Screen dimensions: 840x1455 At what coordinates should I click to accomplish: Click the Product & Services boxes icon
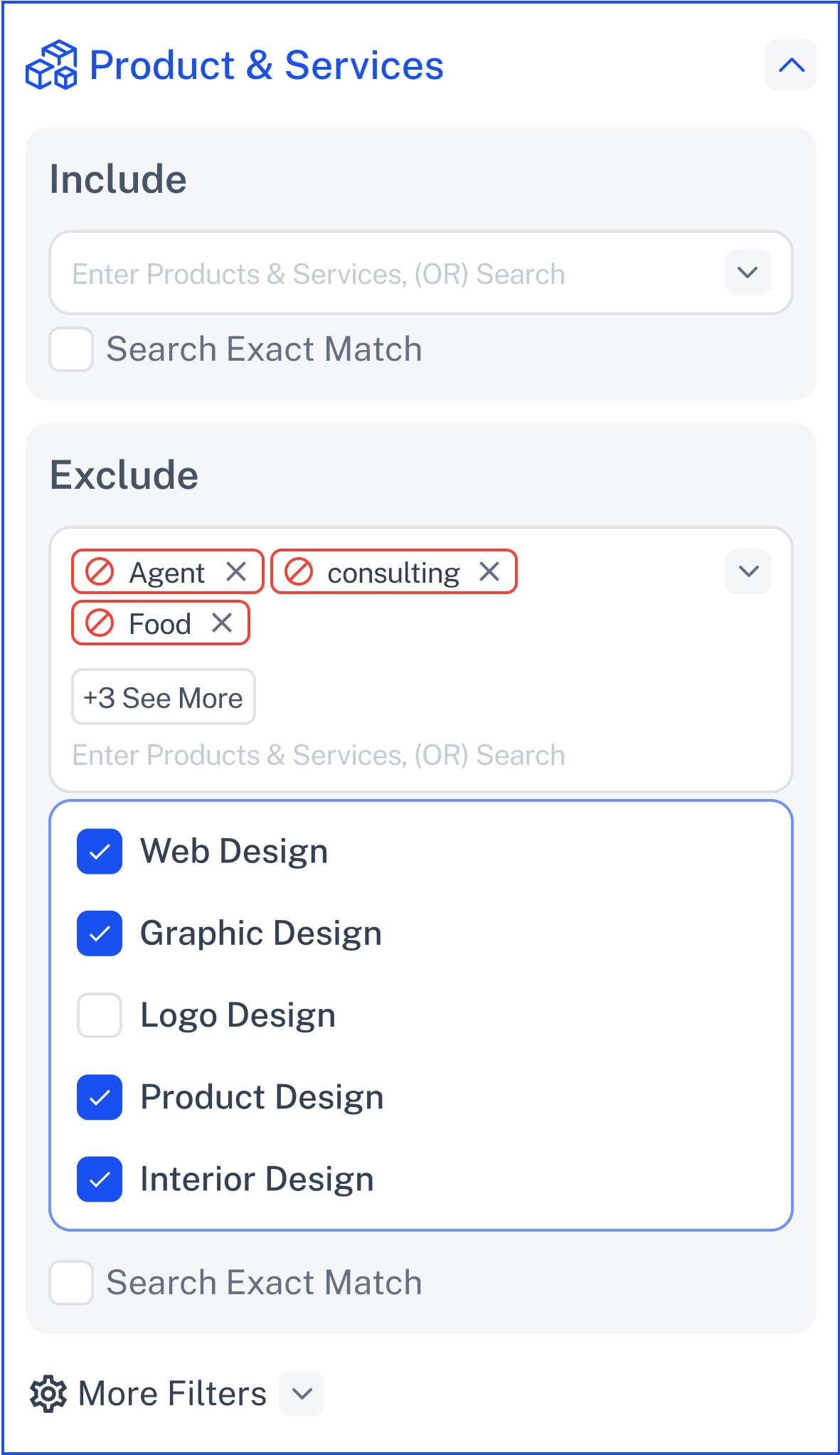[51, 65]
